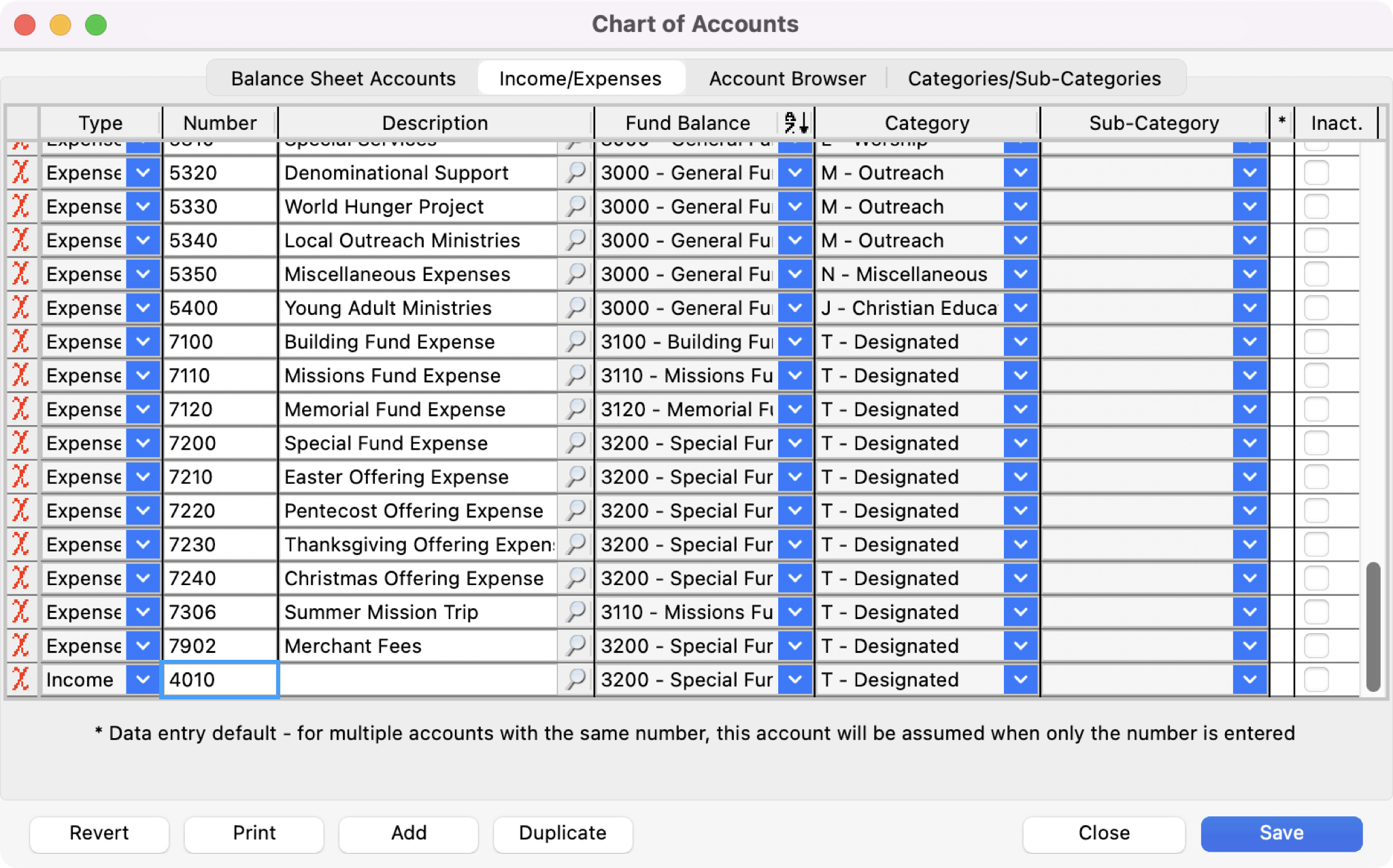
Task: Click magnifier next to Summer Mission Trip
Action: tap(575, 612)
